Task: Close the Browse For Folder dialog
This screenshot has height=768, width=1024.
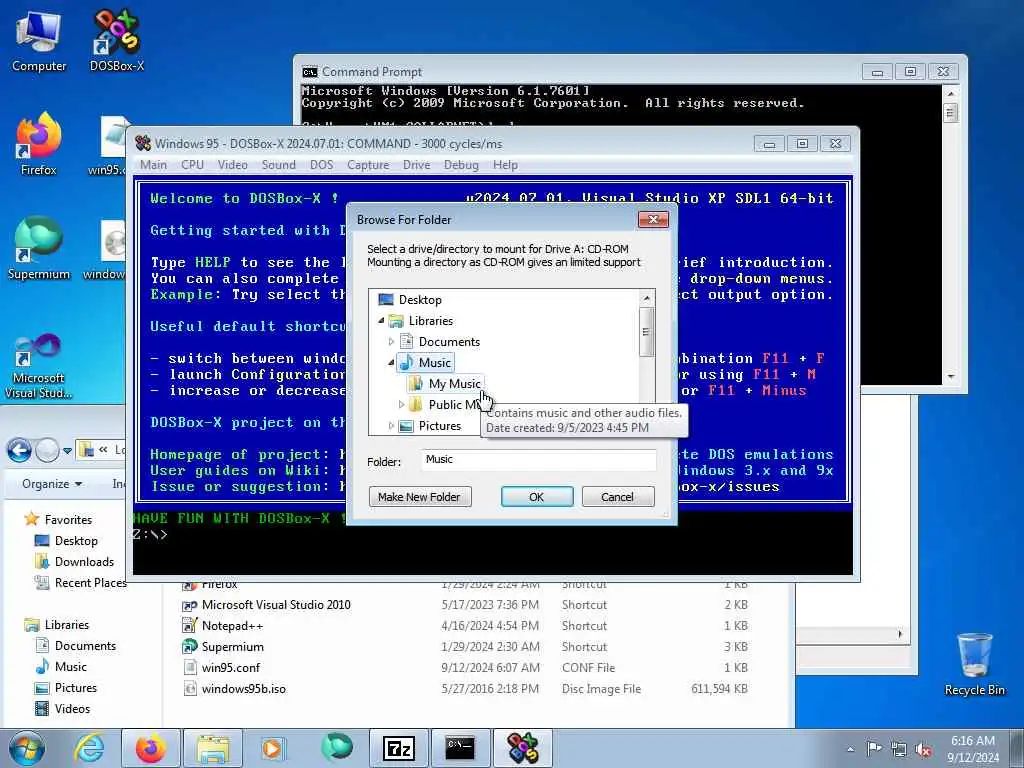Action: coord(653,220)
